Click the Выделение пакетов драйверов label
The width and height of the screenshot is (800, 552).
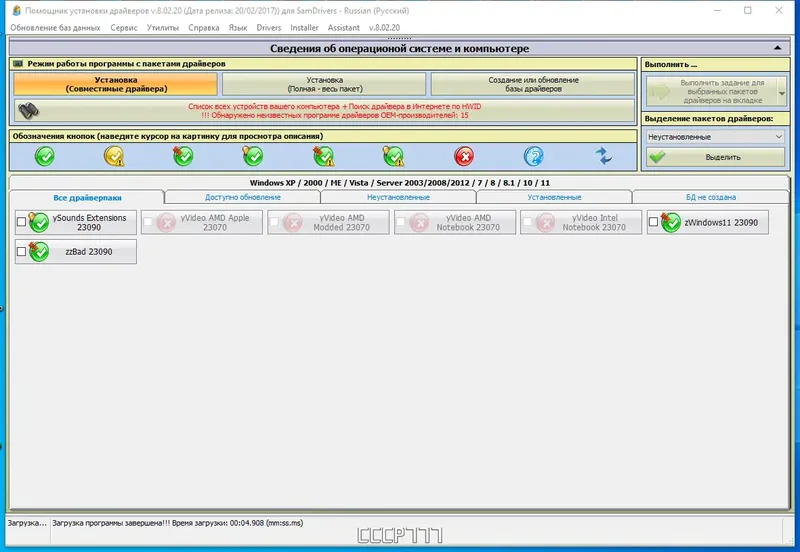point(709,118)
